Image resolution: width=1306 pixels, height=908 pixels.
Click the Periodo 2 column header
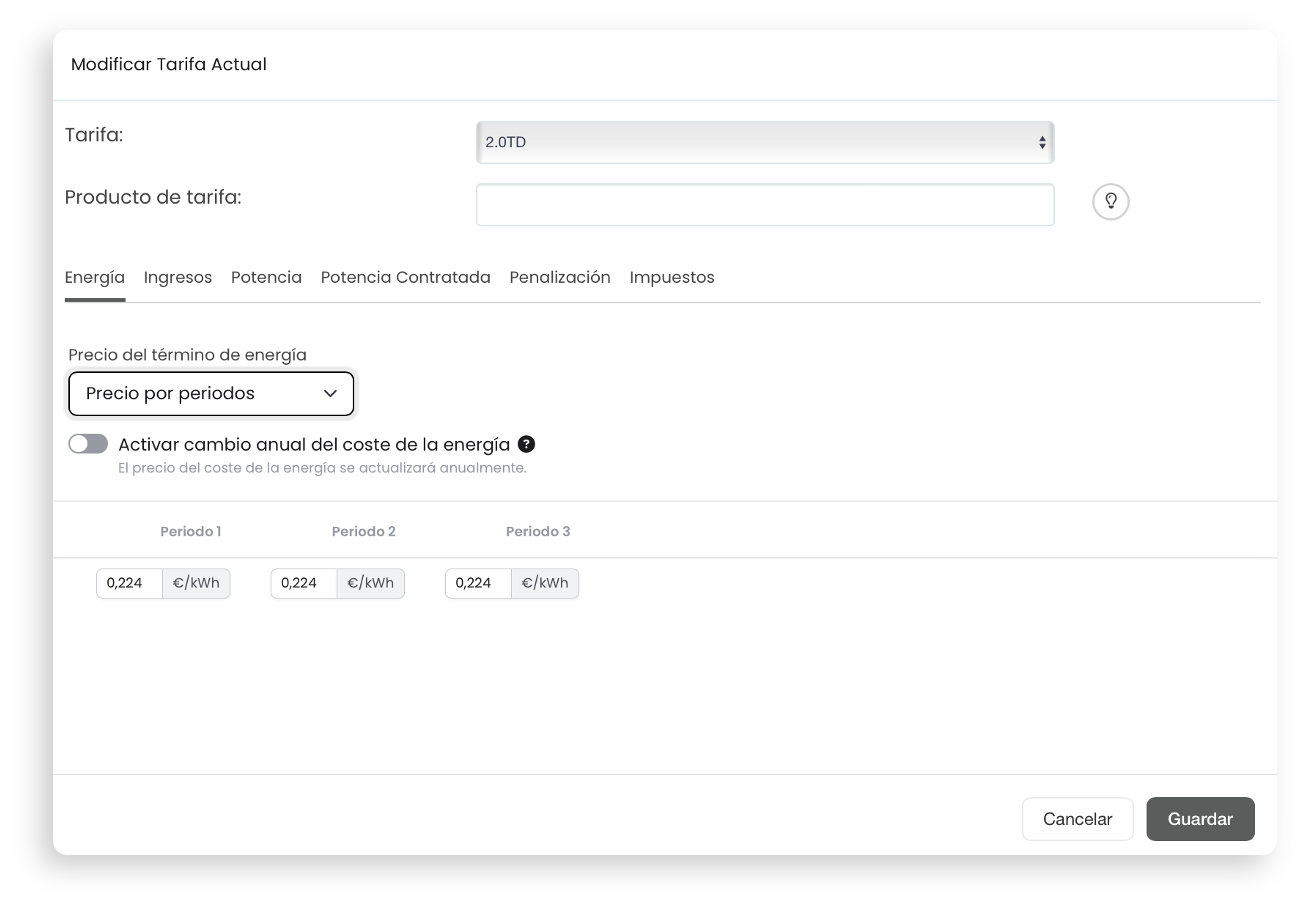point(364,531)
